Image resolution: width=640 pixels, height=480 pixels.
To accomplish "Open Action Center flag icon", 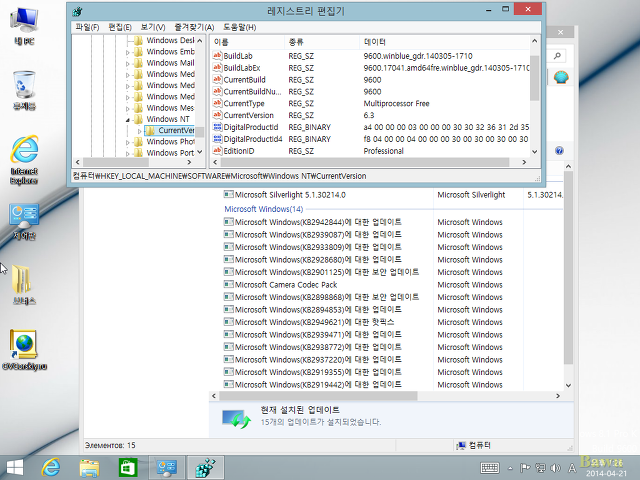I will point(525,468).
